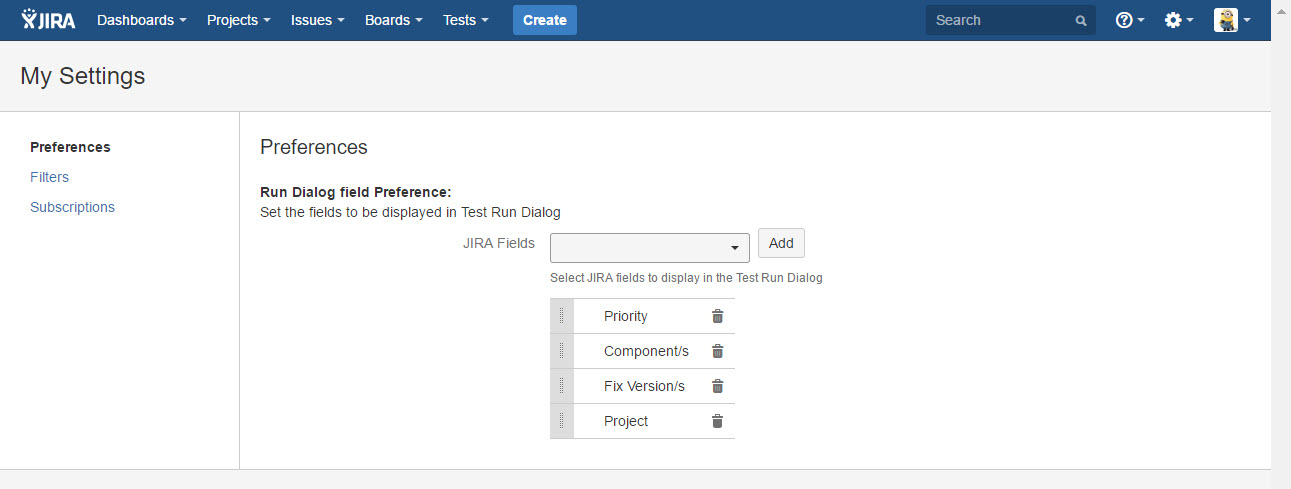
Task: Click the Priority field row text
Action: click(x=626, y=316)
